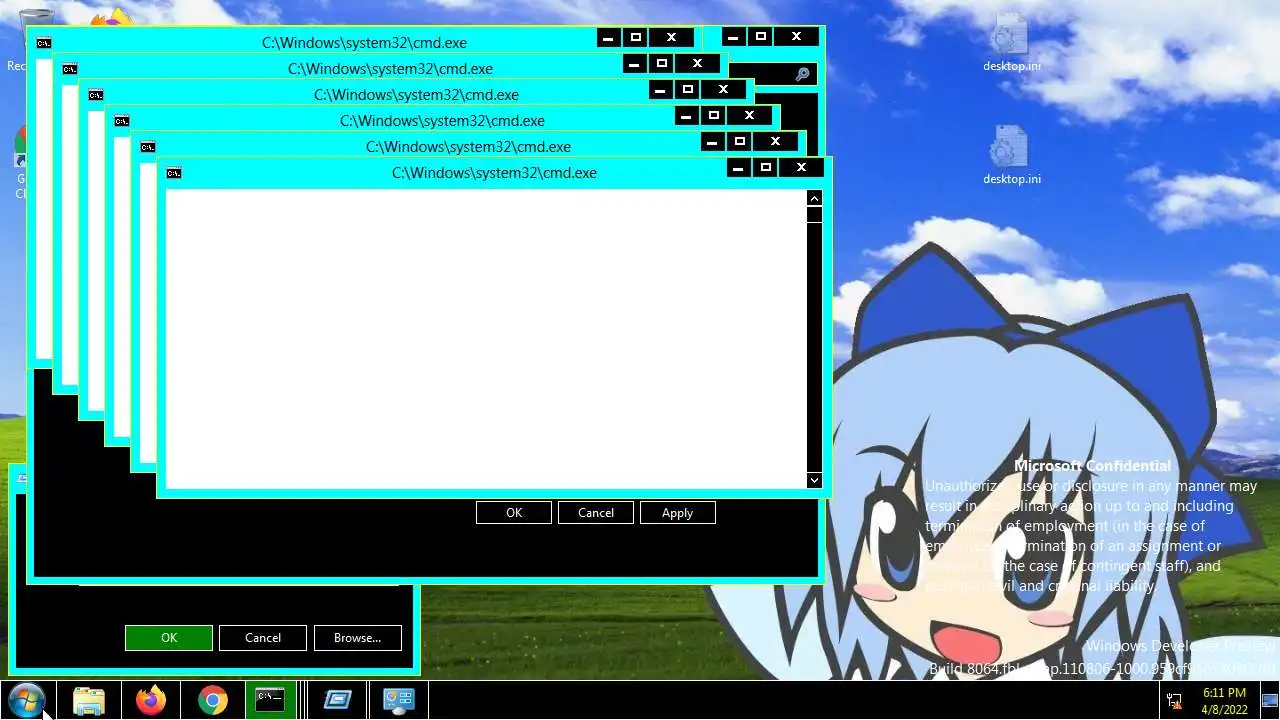Click the search magnifier icon in background dialog

point(802,75)
